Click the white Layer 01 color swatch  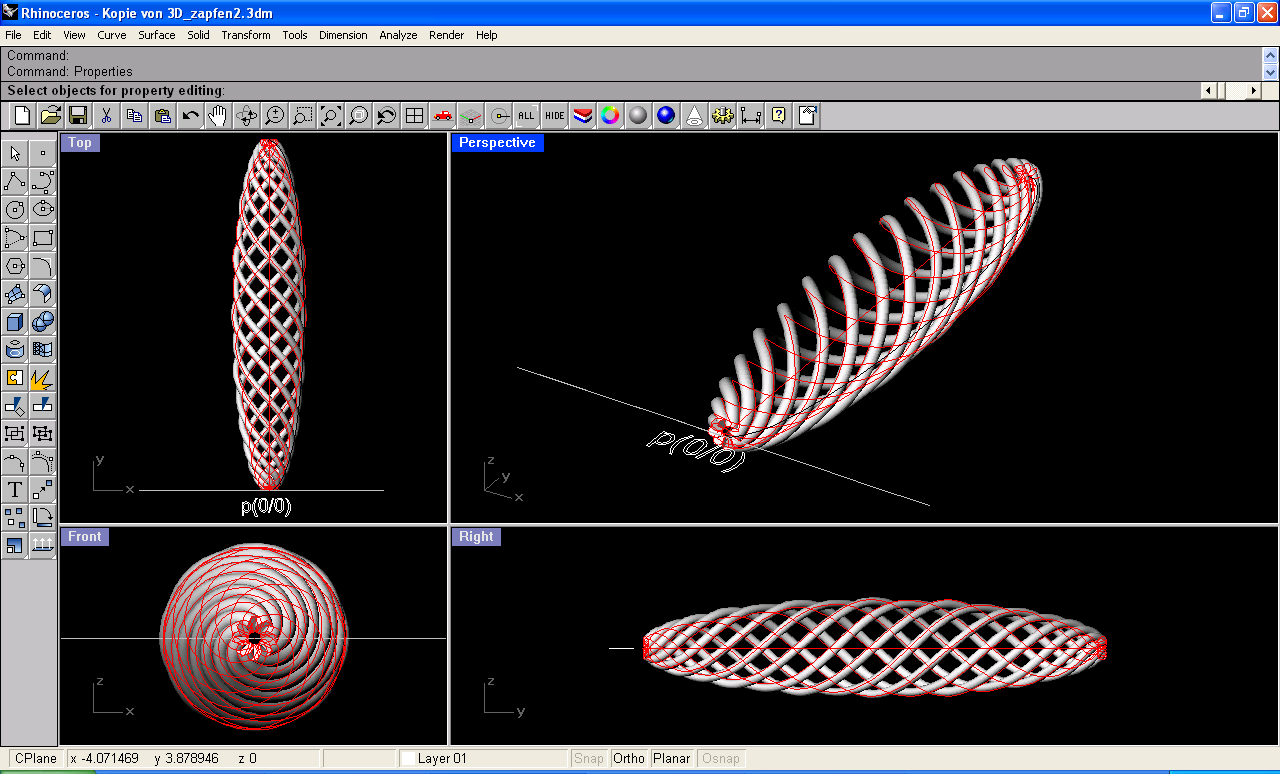[x=408, y=759]
